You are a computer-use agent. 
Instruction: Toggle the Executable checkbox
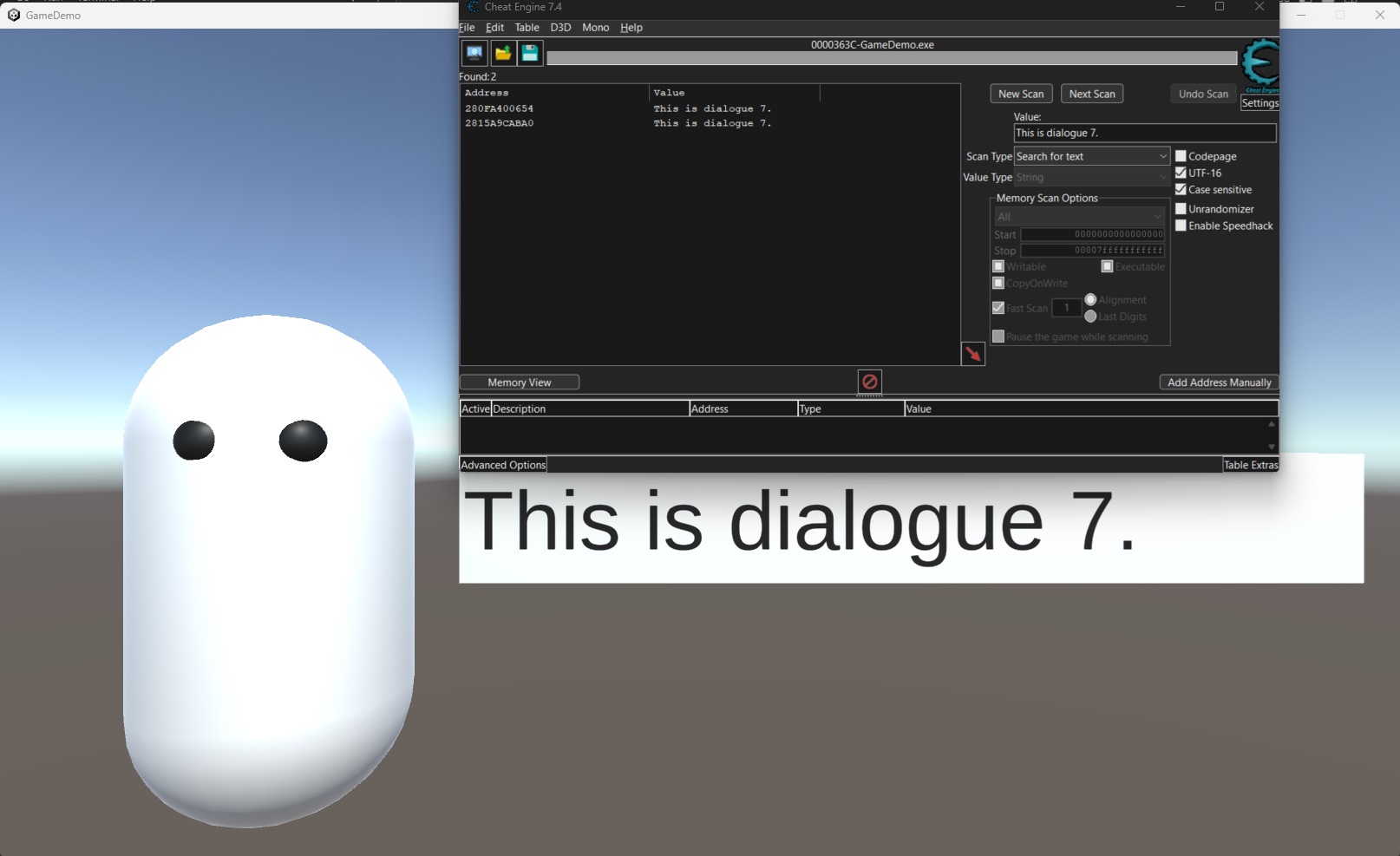click(1107, 266)
